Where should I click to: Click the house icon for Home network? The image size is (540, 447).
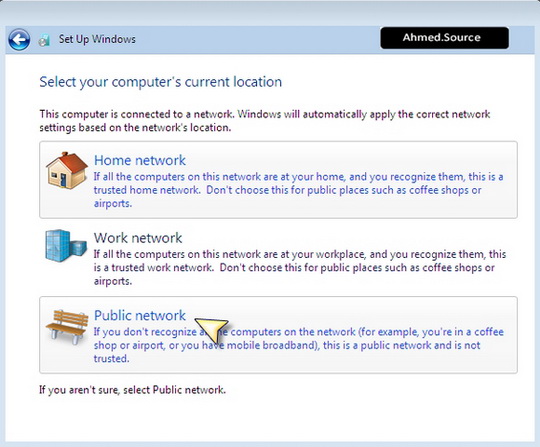tap(67, 170)
